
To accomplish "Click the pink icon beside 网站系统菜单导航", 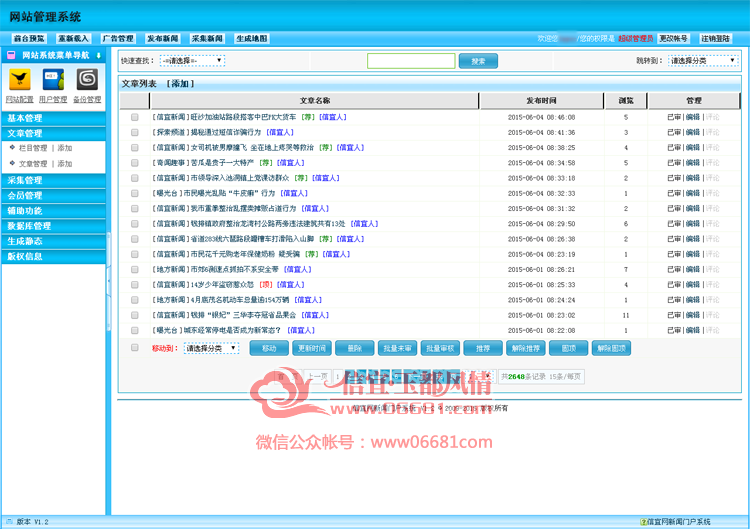I will [11, 55].
